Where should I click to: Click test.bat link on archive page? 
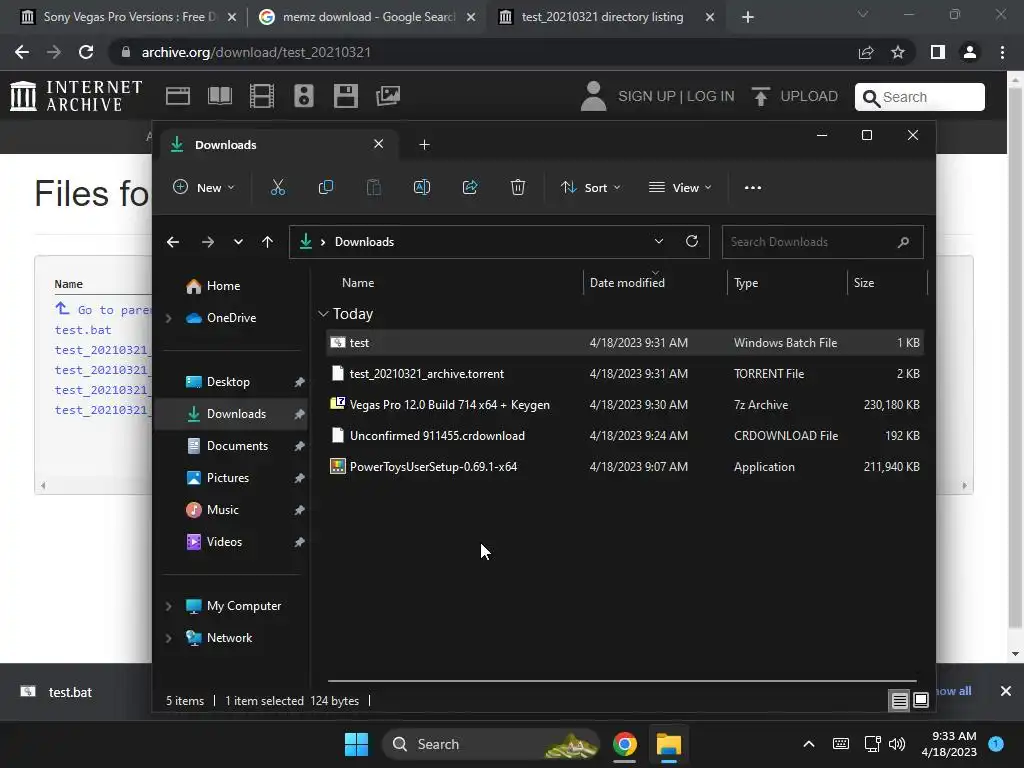pyautogui.click(x=83, y=330)
